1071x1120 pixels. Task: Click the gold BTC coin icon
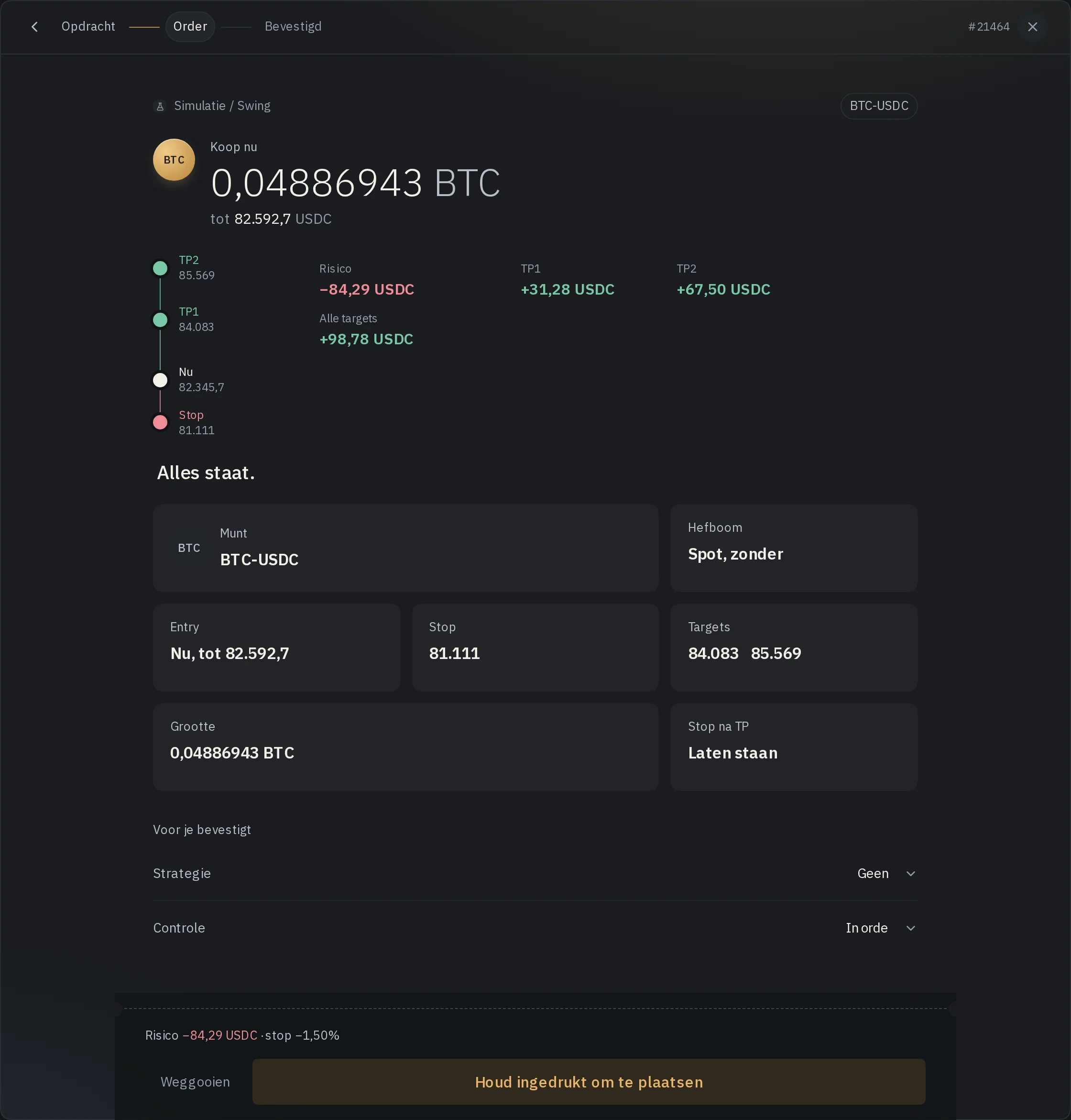pos(174,160)
